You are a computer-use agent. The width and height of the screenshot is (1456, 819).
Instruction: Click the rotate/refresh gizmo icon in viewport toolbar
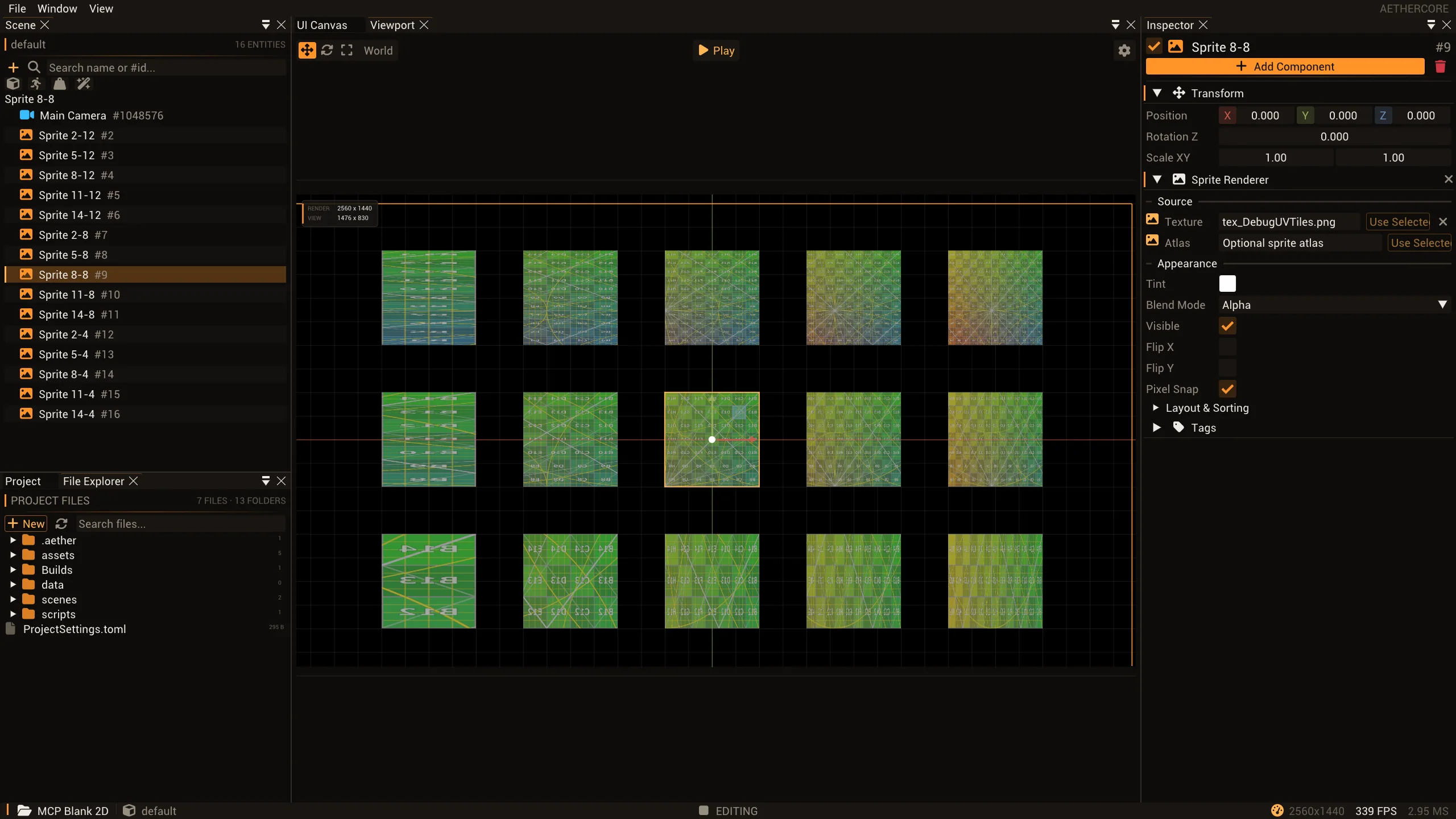coord(327,50)
